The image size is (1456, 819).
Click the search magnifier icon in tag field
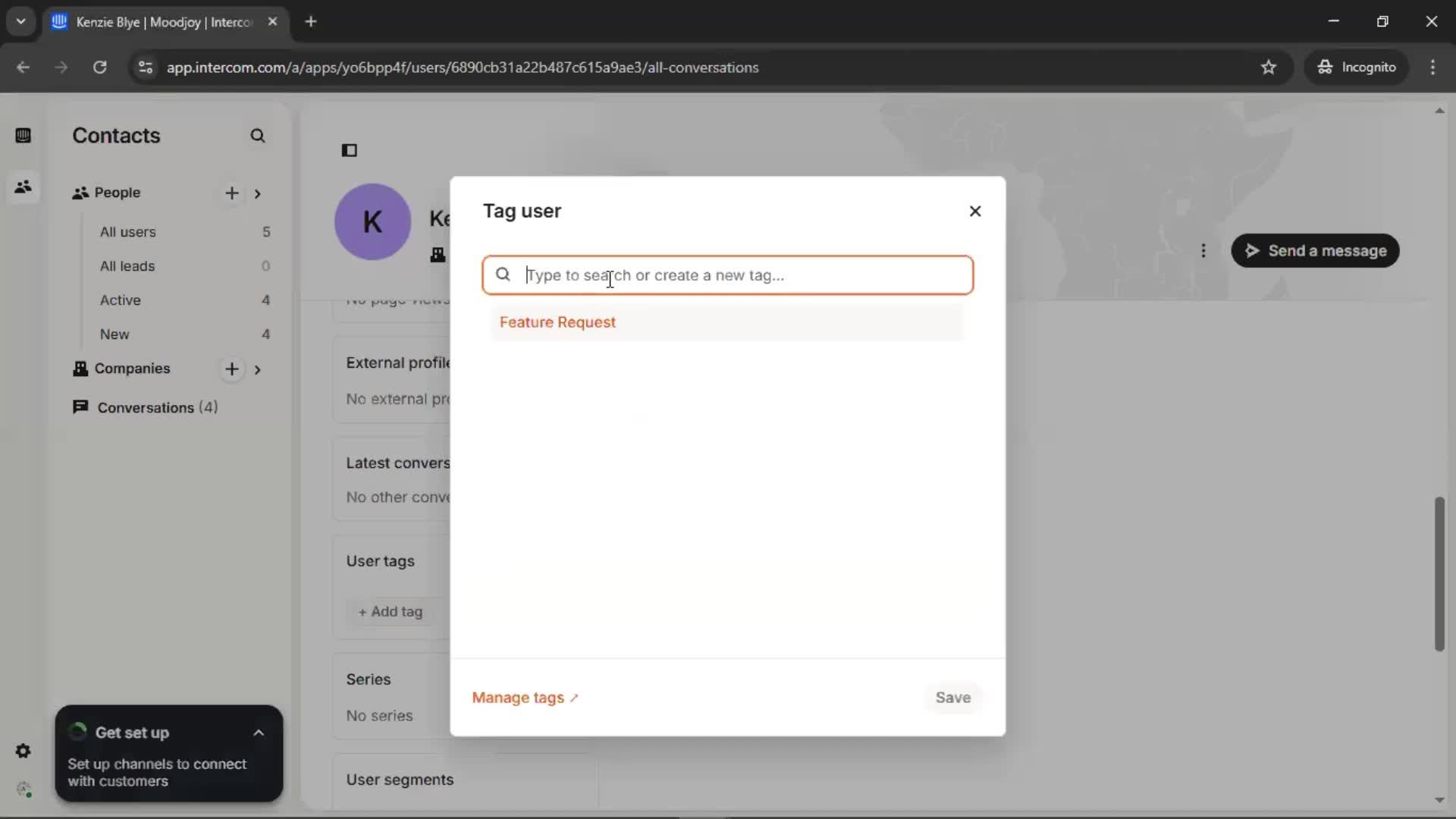pyautogui.click(x=503, y=275)
